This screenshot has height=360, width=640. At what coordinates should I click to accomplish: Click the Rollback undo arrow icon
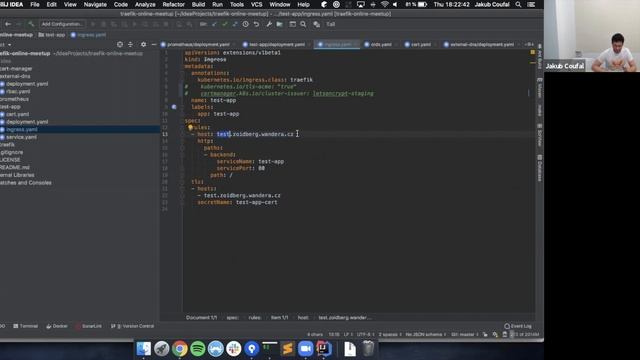tap(256, 24)
